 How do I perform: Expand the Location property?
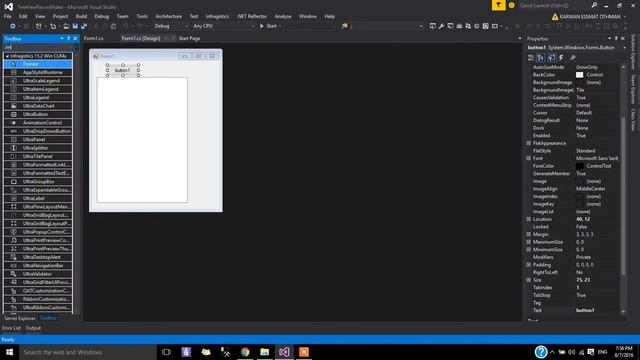coord(529,219)
